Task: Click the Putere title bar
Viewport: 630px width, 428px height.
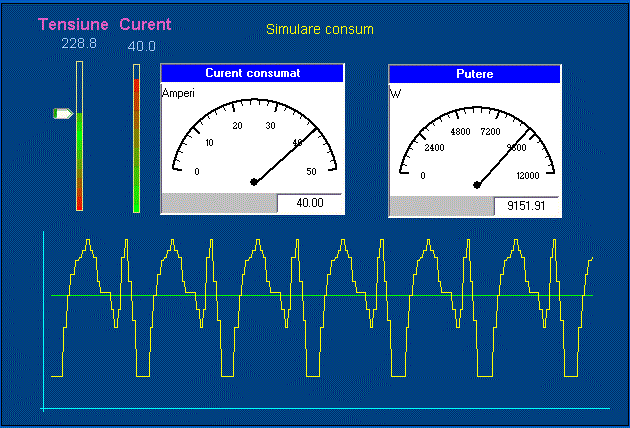Action: coord(474,74)
